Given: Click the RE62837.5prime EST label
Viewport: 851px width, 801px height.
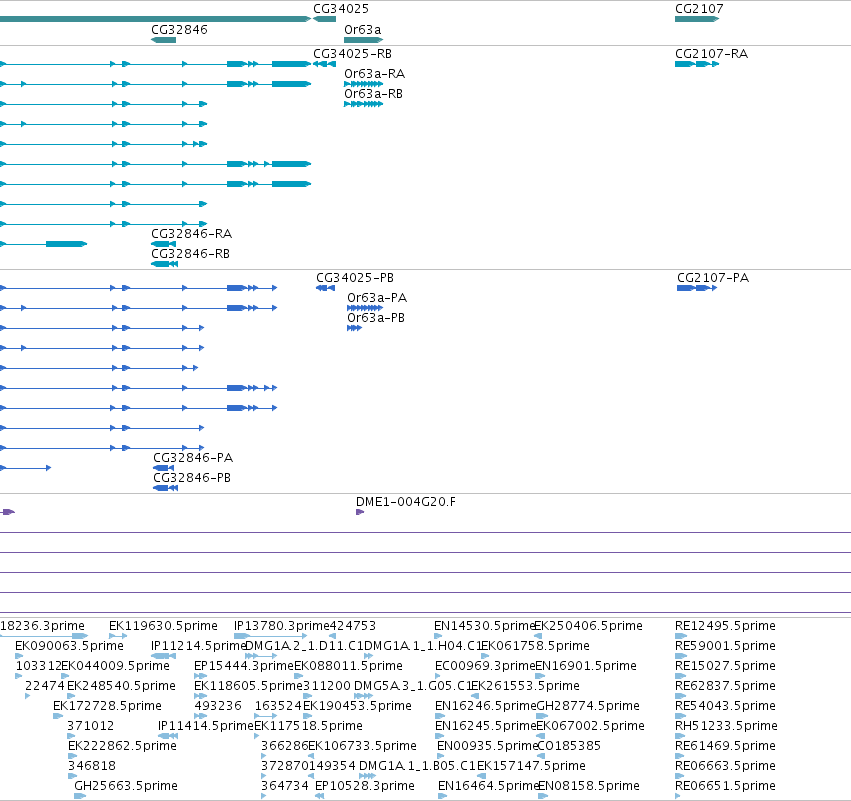Looking at the screenshot, I should 726,686.
